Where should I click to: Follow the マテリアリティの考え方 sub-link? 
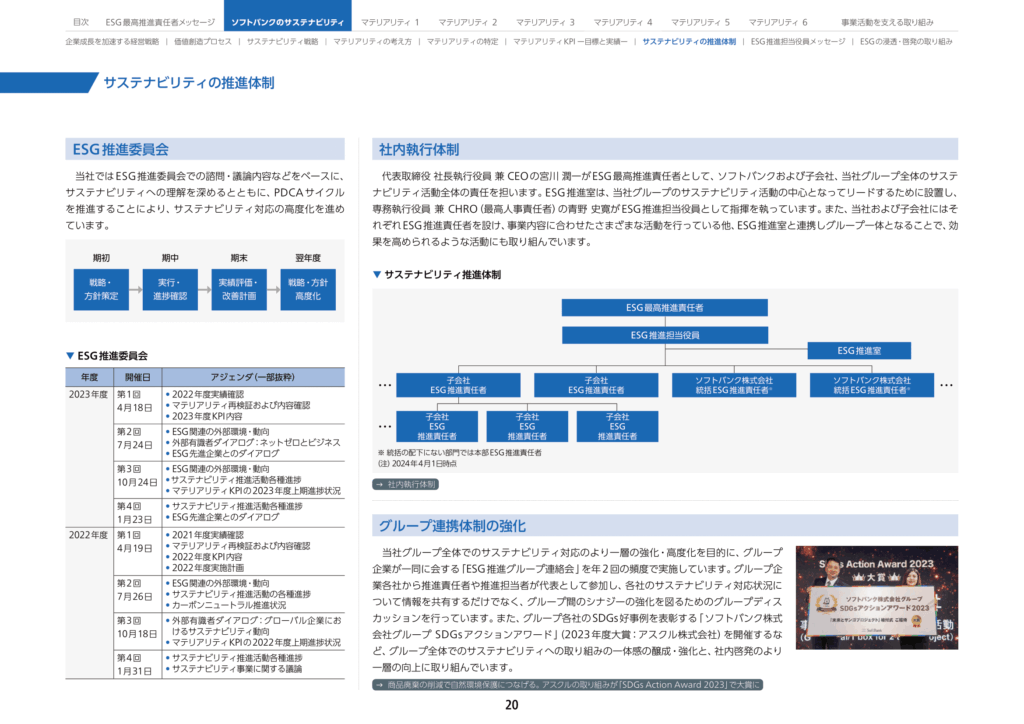point(372,42)
